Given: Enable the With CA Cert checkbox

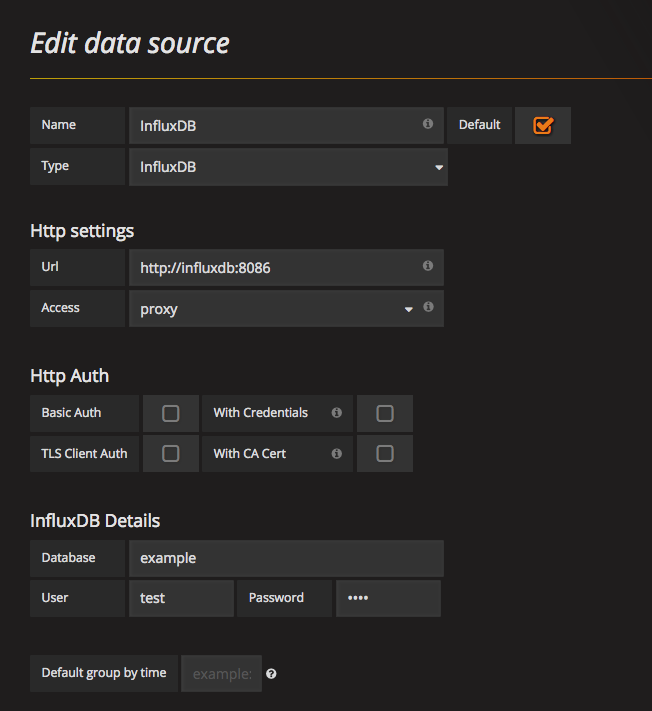Looking at the screenshot, I should pos(384,453).
